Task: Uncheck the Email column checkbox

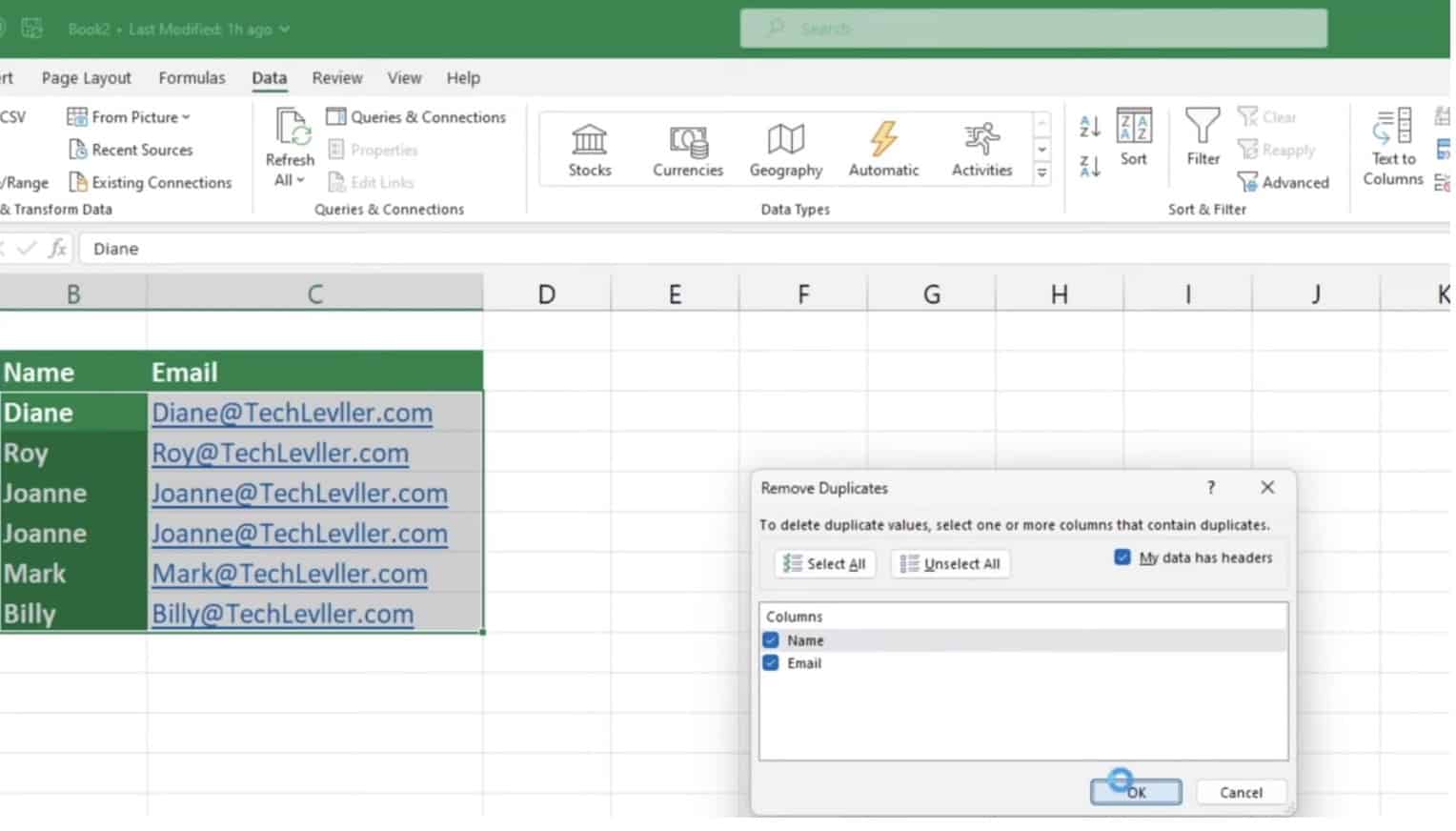Action: pos(771,663)
